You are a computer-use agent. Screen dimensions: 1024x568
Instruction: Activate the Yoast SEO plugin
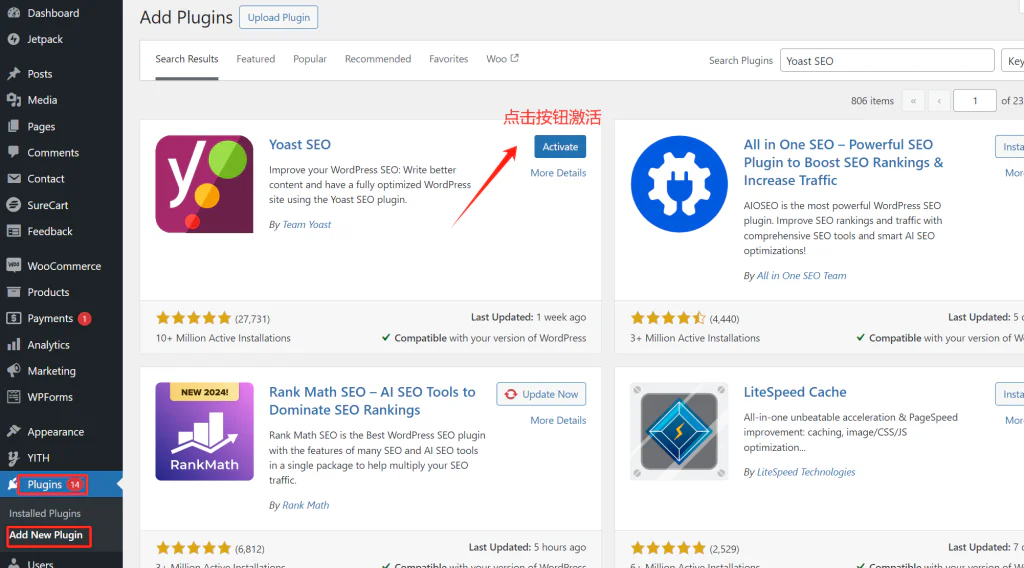[x=560, y=146]
